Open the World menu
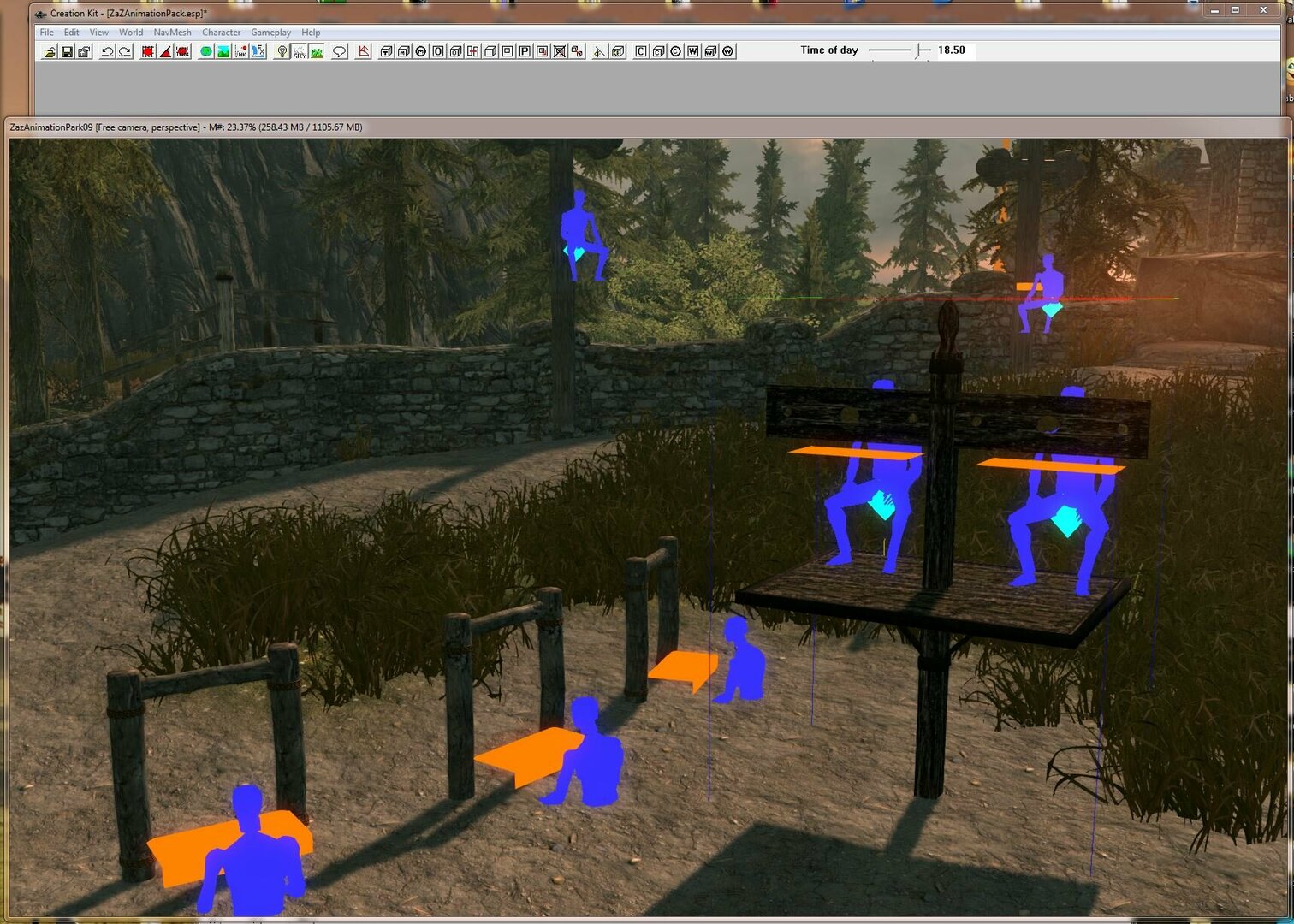 [131, 33]
